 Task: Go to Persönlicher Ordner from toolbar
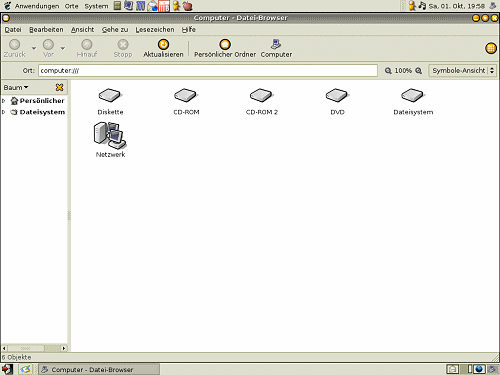(225, 48)
